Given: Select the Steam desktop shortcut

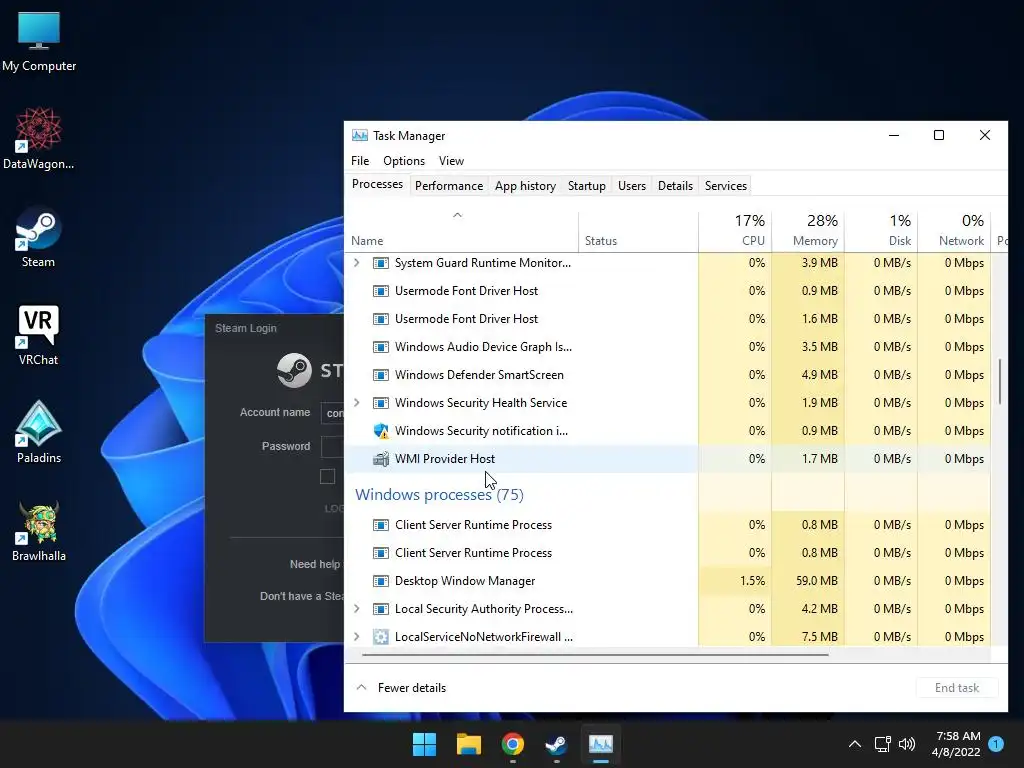Looking at the screenshot, I should coord(39,236).
